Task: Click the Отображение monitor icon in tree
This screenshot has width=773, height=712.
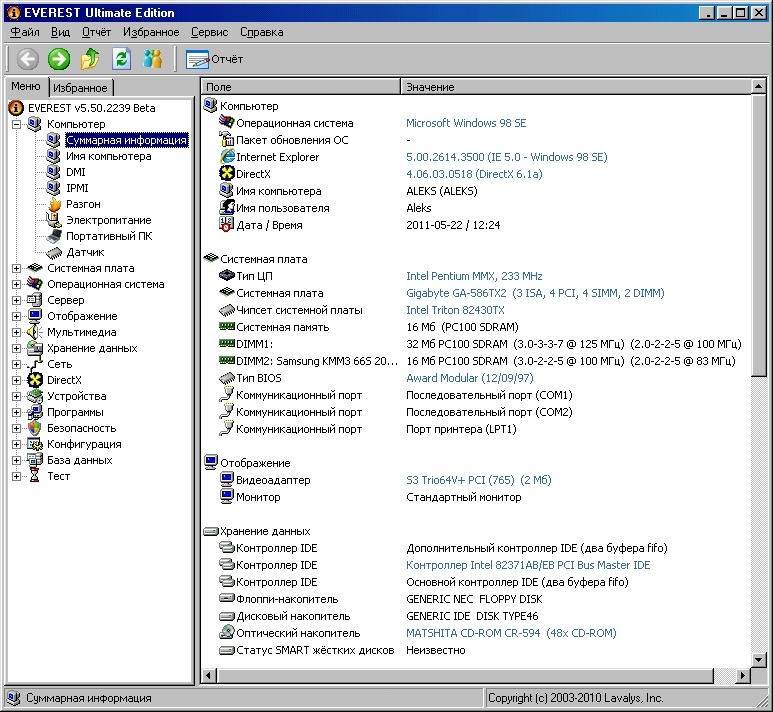Action: click(x=35, y=316)
